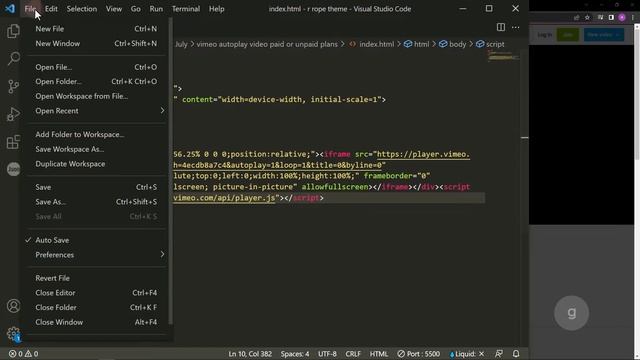Click Spaces: 4 indentation status item

(295, 354)
